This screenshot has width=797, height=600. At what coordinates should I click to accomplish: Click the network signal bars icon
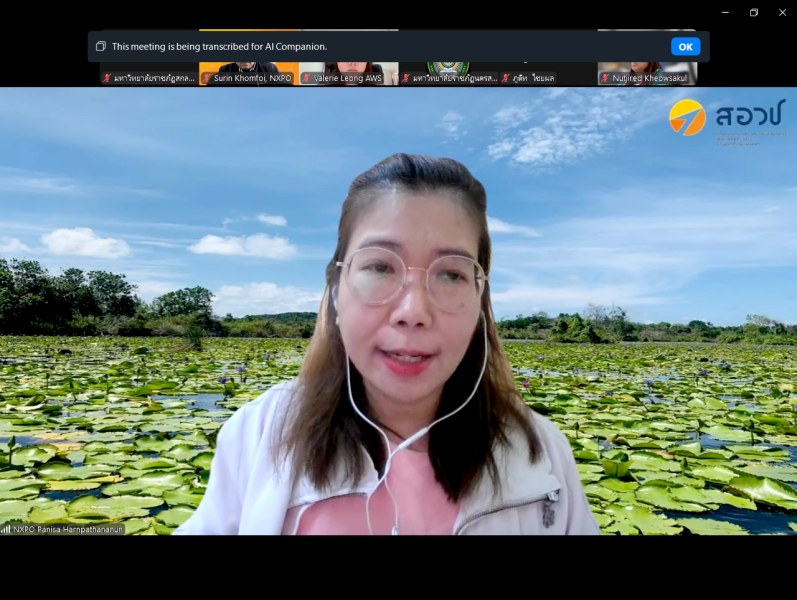point(6,529)
